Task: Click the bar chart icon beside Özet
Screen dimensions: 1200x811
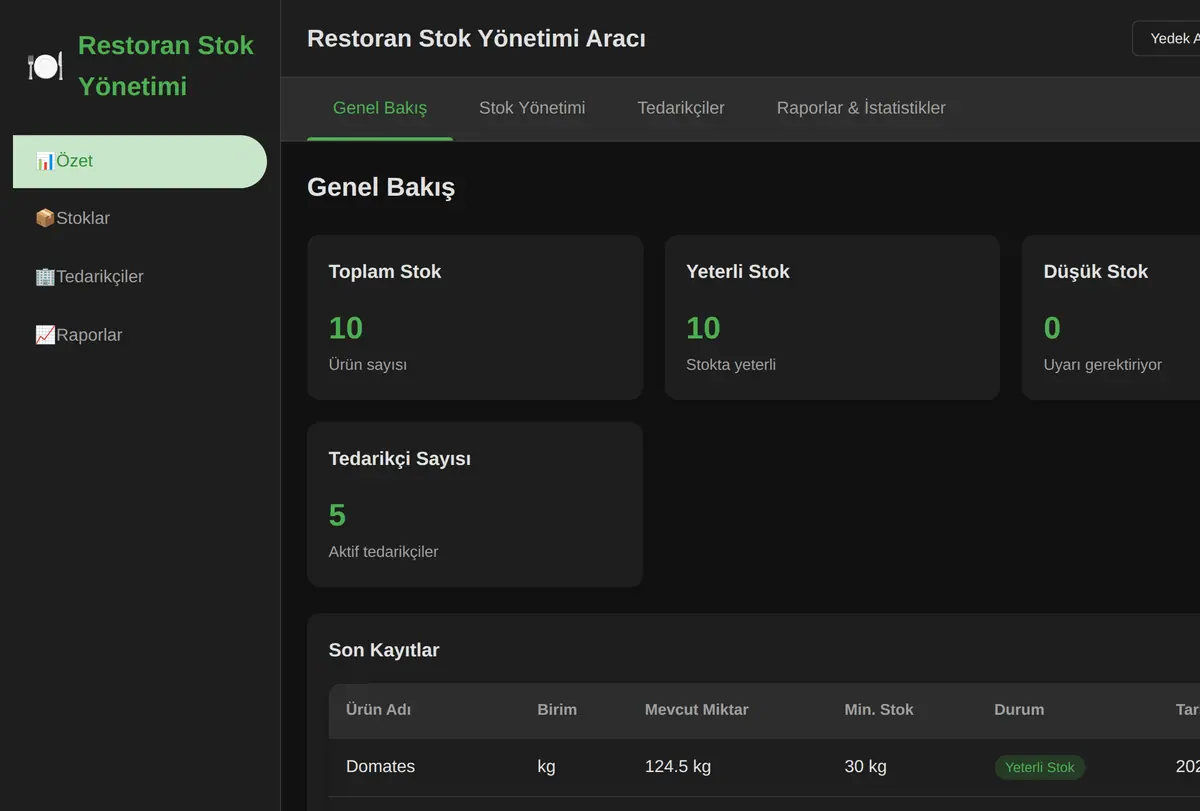Action: (45, 161)
